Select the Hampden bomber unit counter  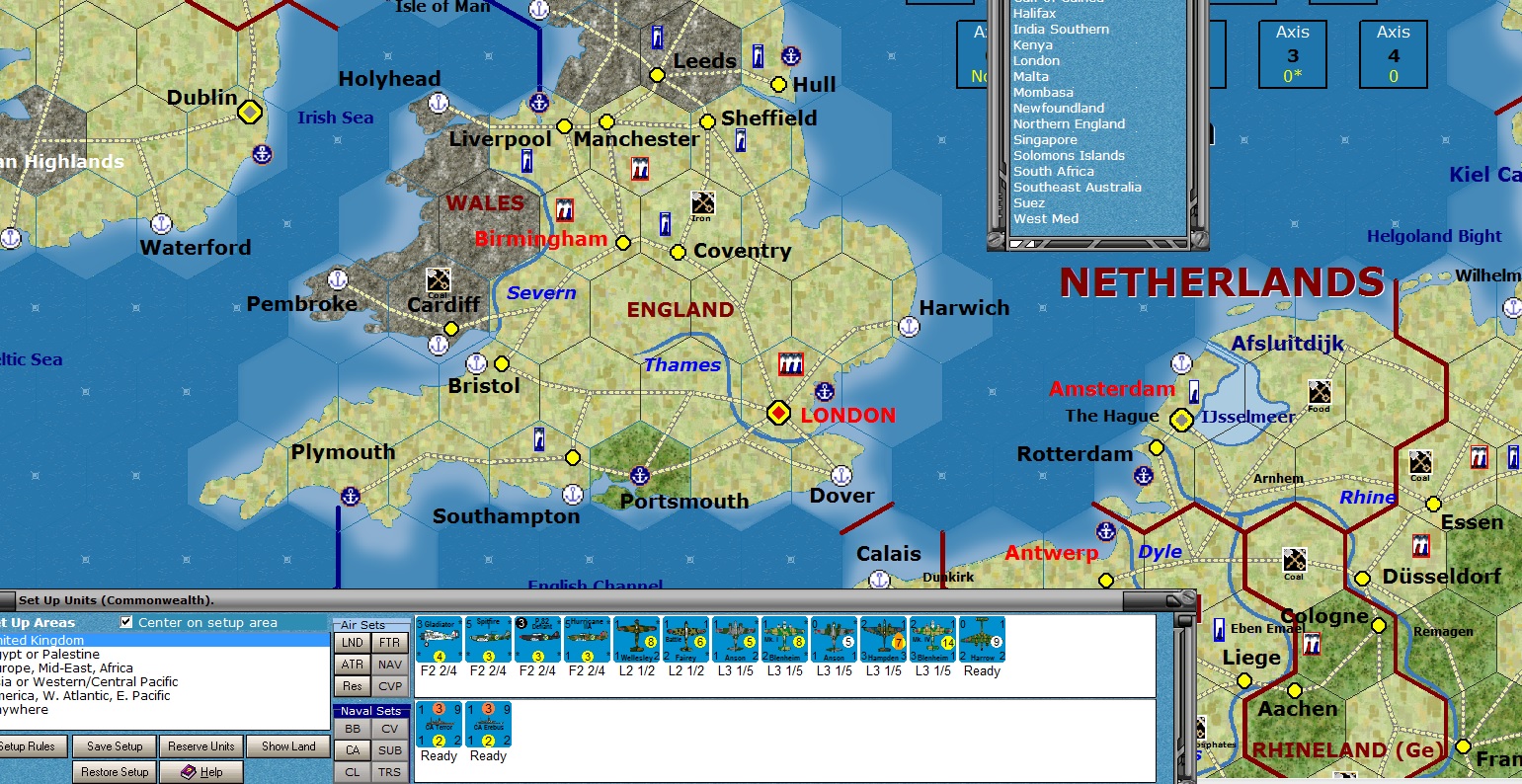tap(883, 640)
